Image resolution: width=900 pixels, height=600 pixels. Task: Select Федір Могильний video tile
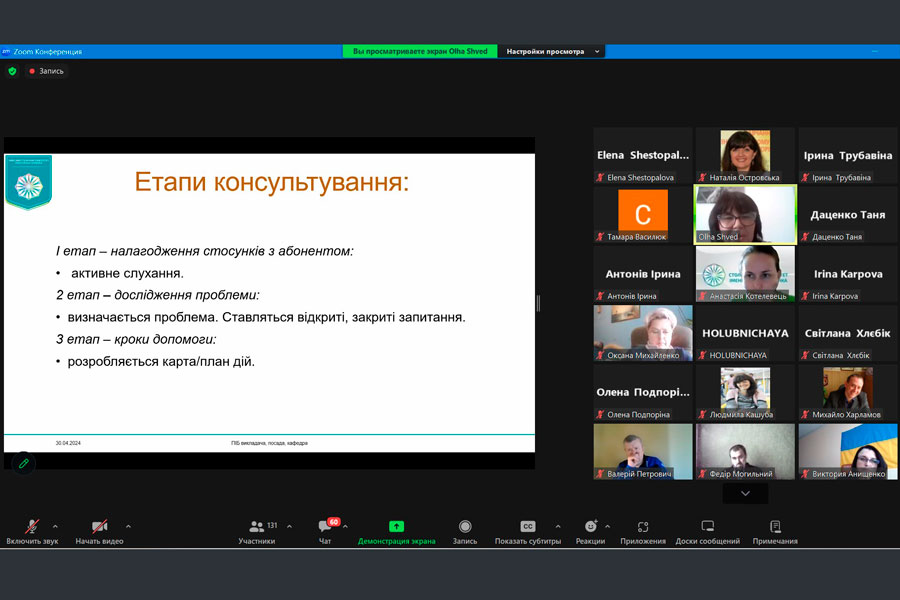coord(745,451)
